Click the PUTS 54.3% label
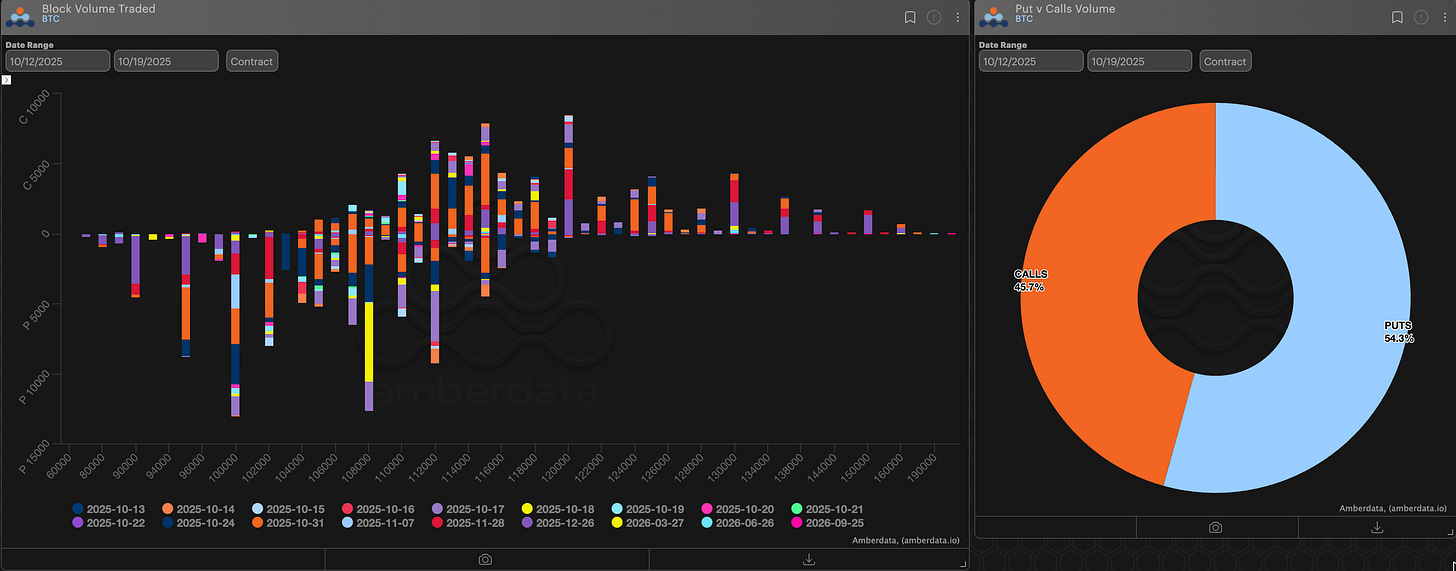This screenshot has height=571, width=1456. coord(1399,332)
